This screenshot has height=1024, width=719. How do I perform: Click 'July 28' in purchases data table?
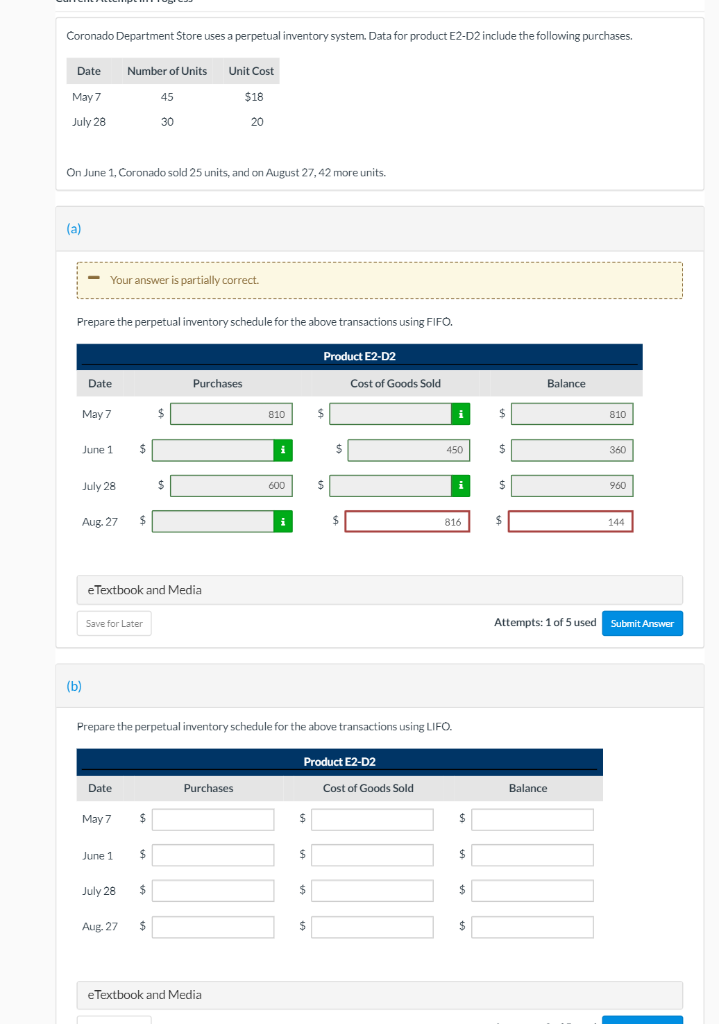tap(89, 122)
